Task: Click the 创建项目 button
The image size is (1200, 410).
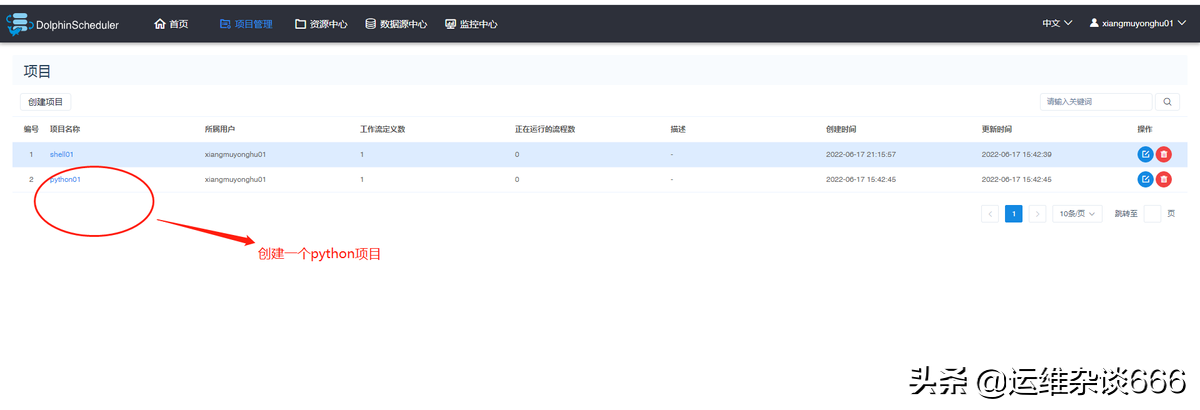Action: [x=45, y=102]
